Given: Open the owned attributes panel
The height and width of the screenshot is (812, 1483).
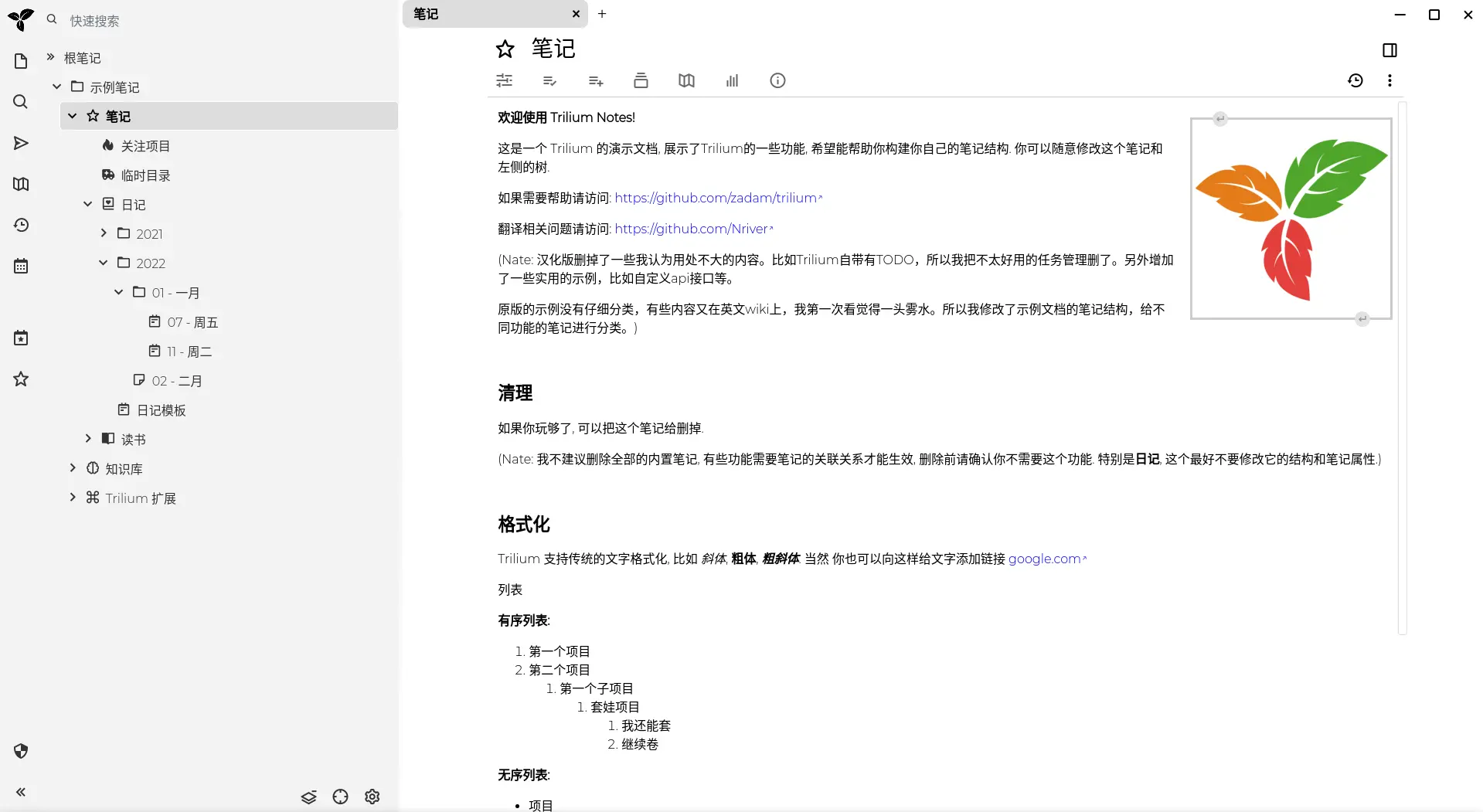Looking at the screenshot, I should 549,80.
